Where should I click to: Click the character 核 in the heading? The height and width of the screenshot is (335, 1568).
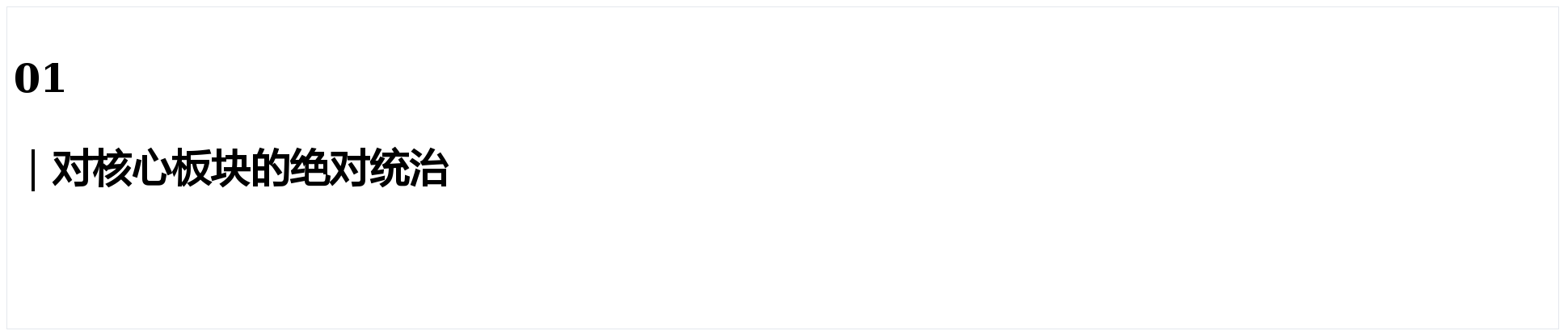[111, 169]
